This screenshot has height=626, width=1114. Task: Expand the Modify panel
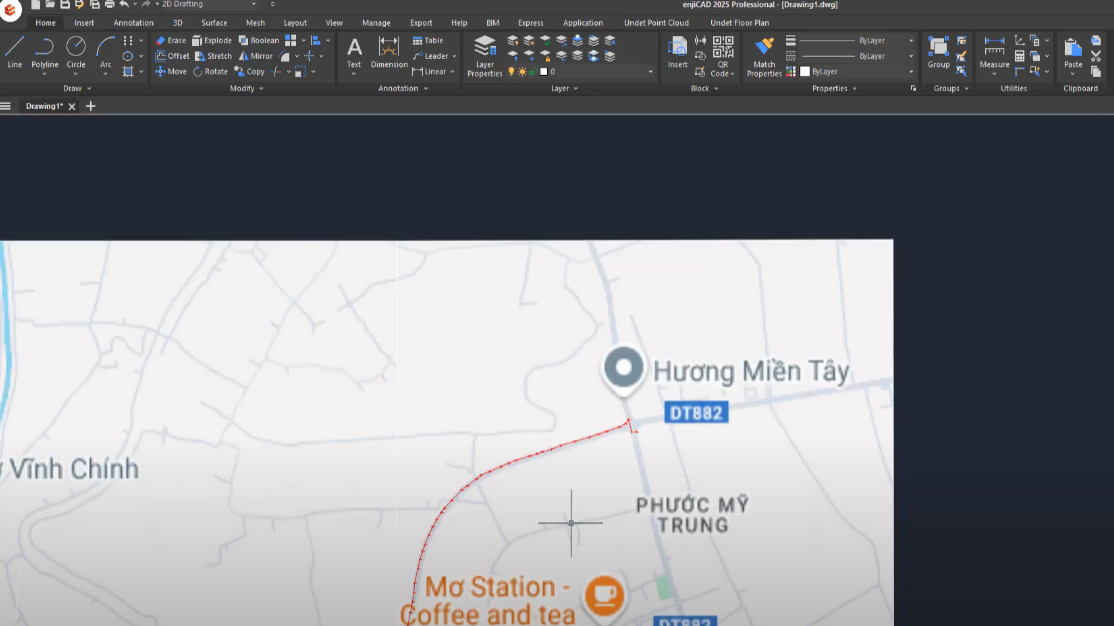pyautogui.click(x=247, y=88)
